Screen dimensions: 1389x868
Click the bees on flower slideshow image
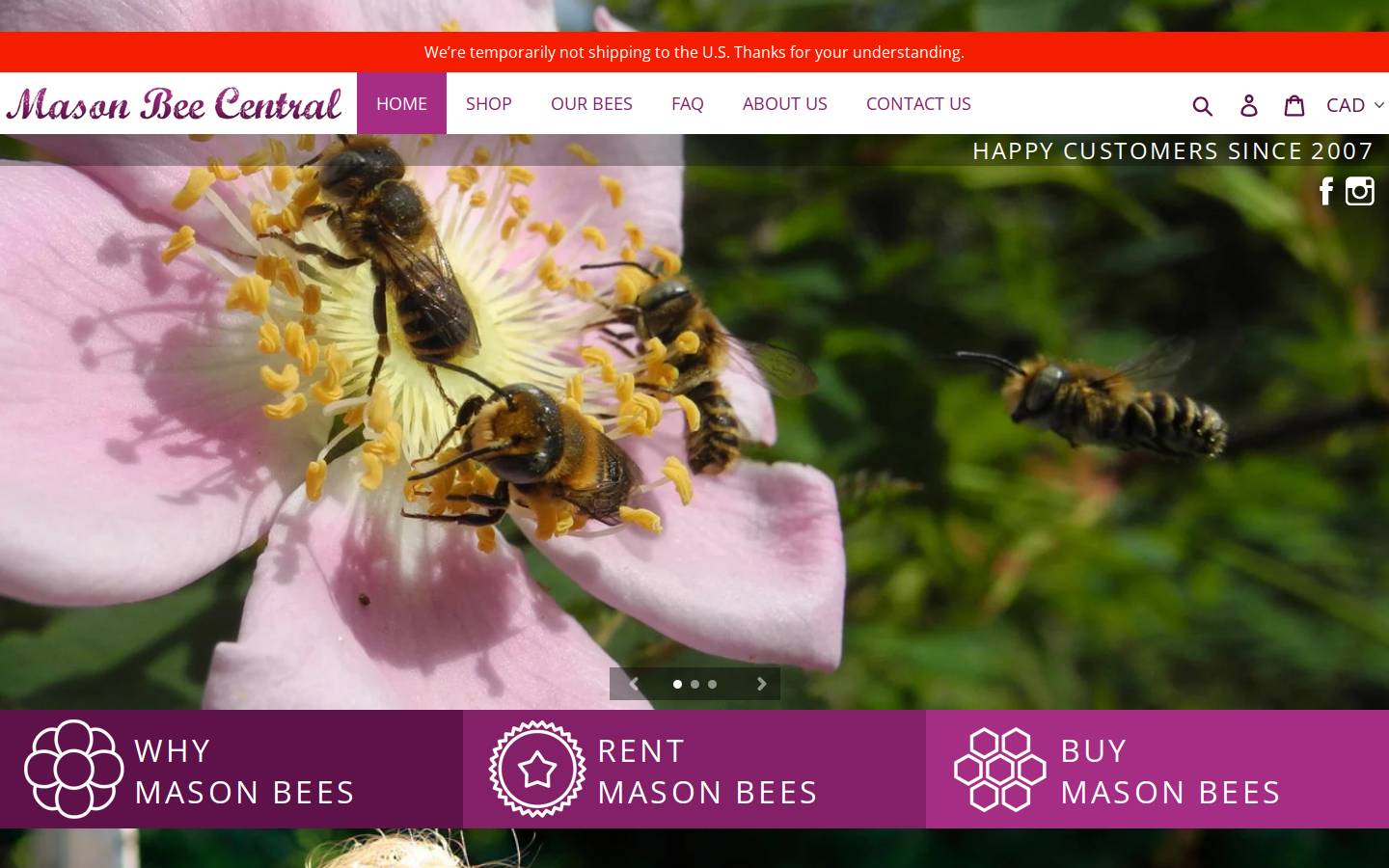(x=694, y=421)
